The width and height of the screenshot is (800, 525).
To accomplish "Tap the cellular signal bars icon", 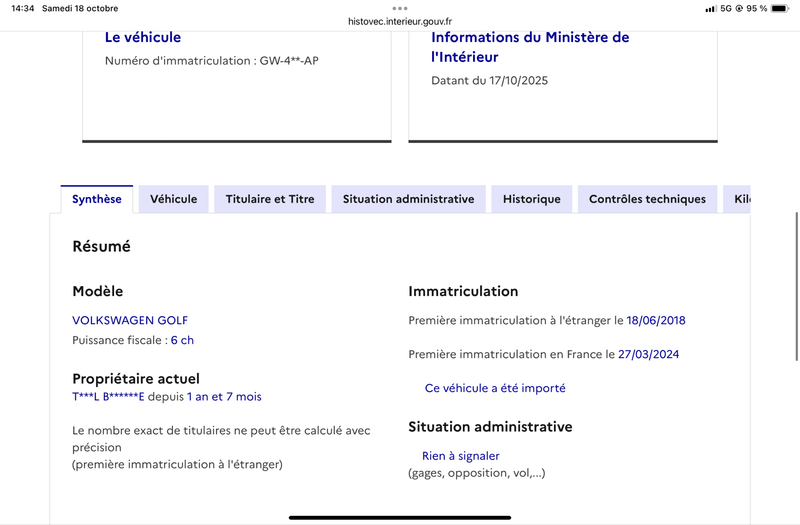I will pyautogui.click(x=710, y=8).
